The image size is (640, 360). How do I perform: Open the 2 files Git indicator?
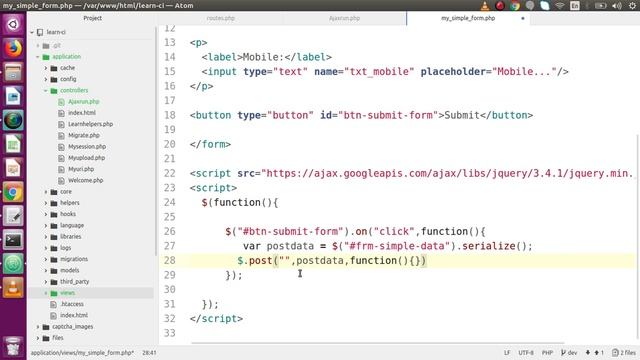(x=624, y=353)
